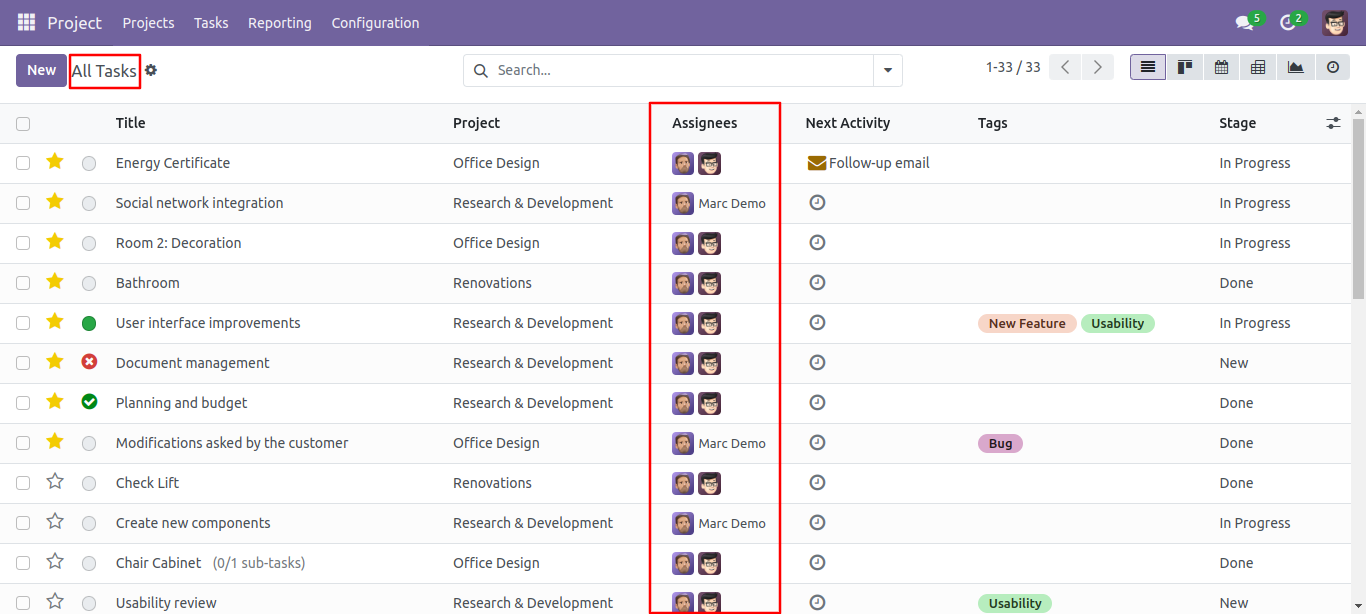Go to next page of records
This screenshot has height=614, width=1366.
pos(1098,67)
